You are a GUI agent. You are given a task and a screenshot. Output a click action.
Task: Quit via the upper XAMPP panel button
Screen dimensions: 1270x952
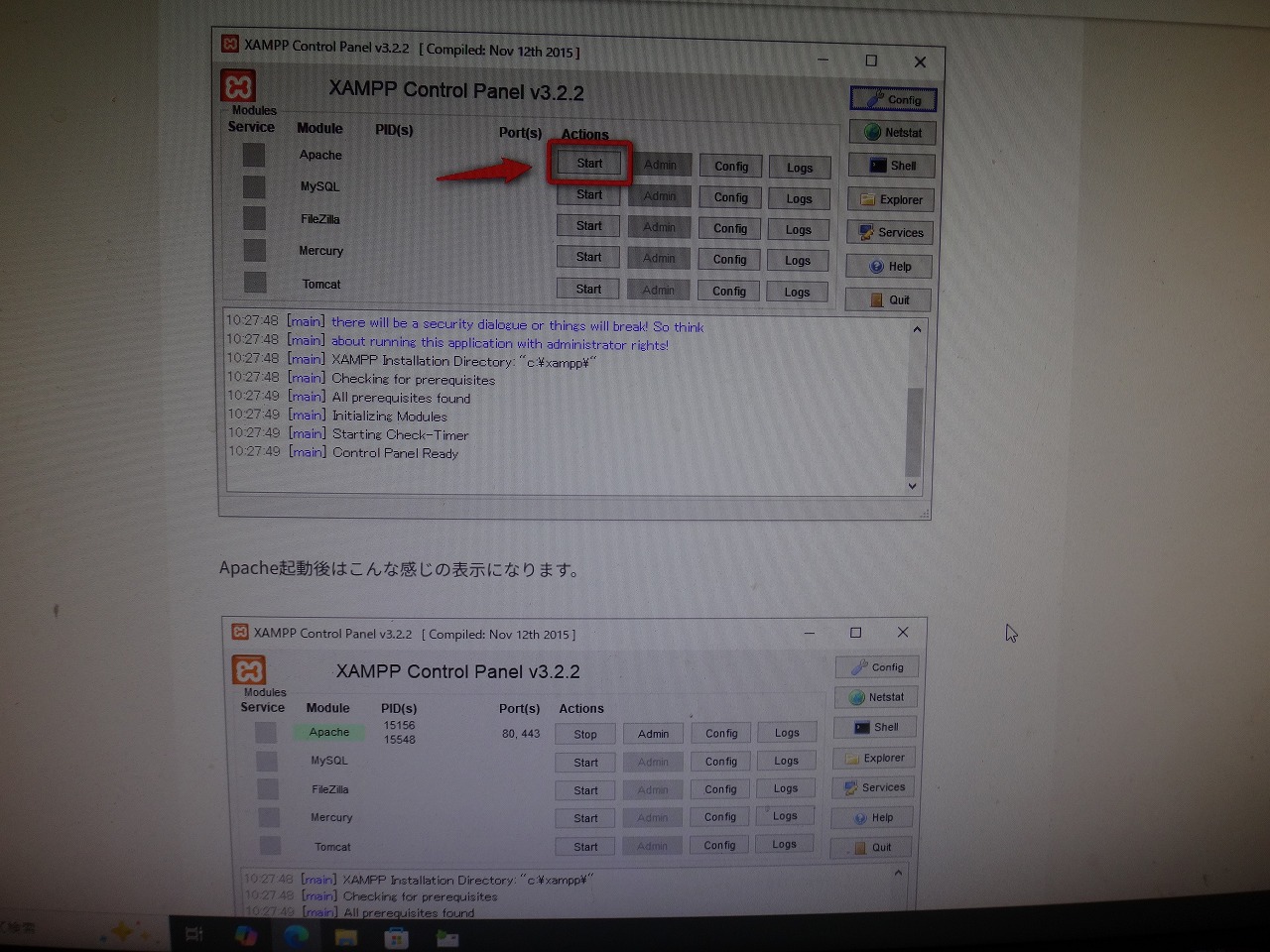888,299
